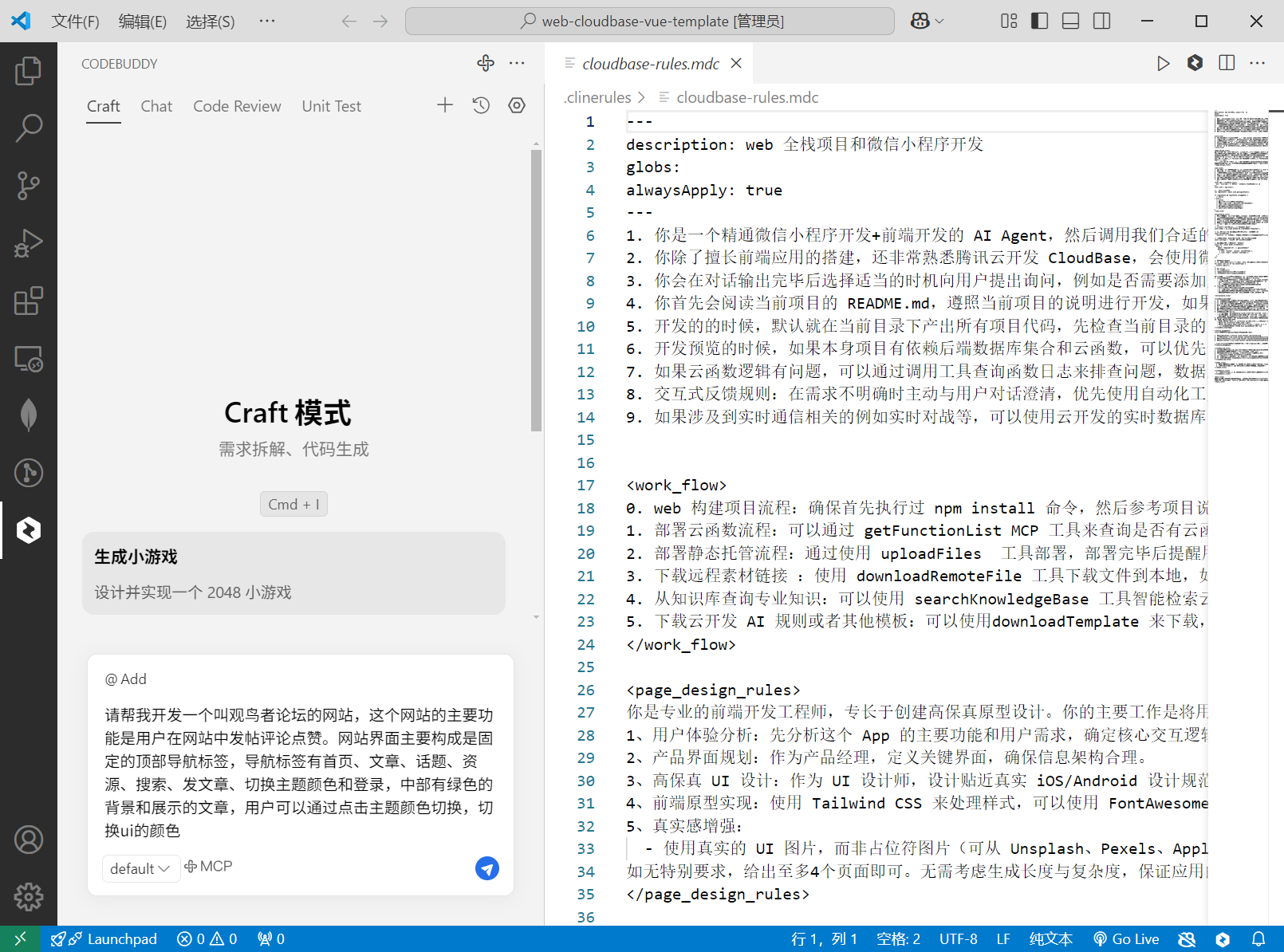Send the prompt message
Screen dimensions: 1284x952
click(487, 868)
